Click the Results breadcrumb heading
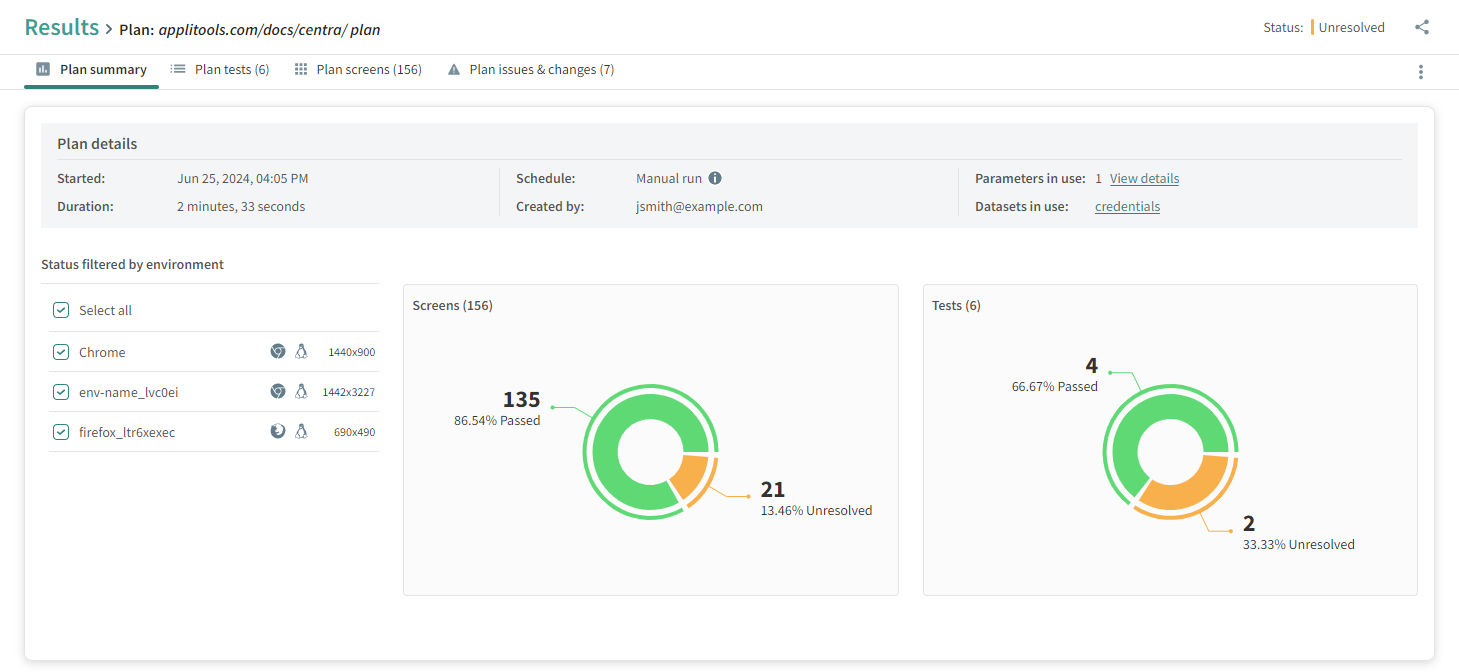 pyautogui.click(x=62, y=28)
